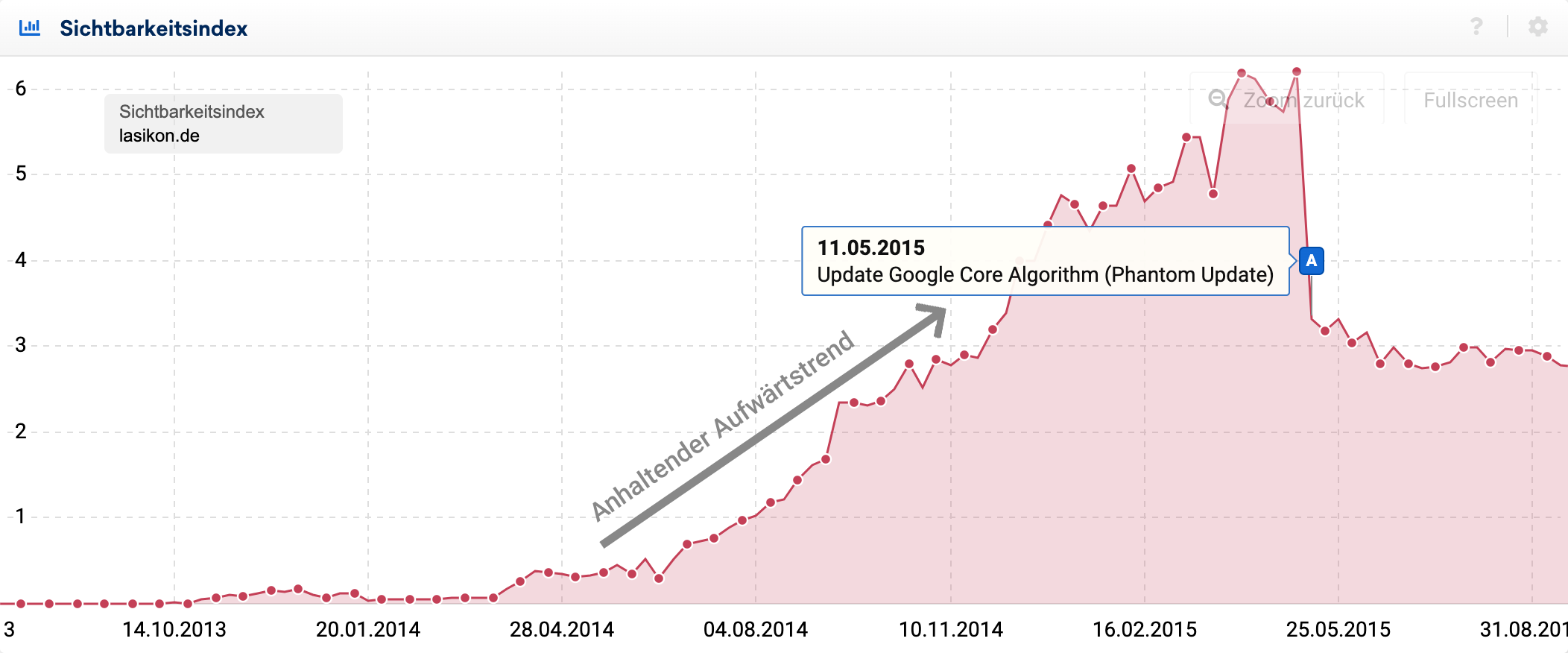
Task: Open the settings gear icon
Action: (x=1537, y=27)
